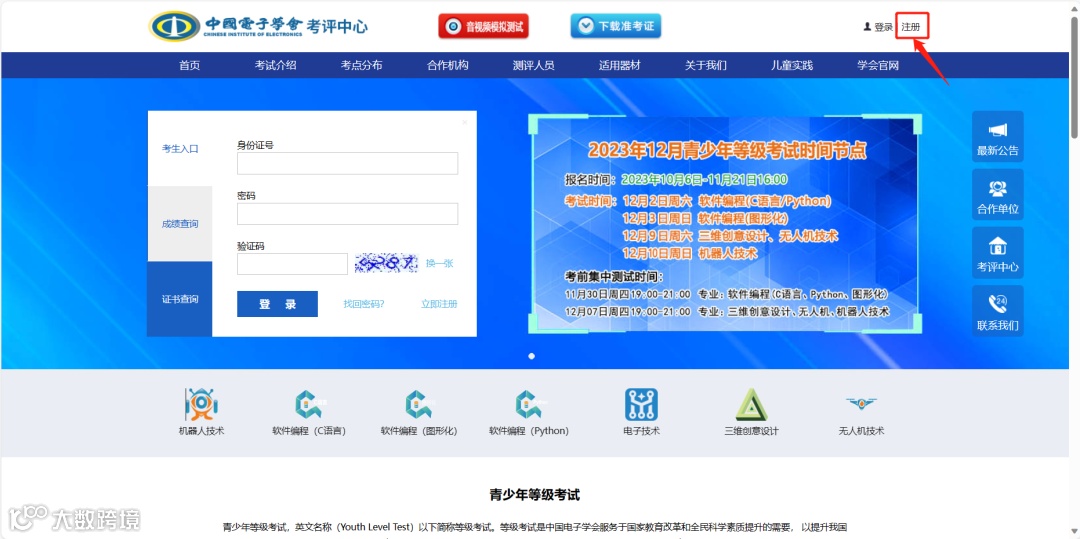The image size is (1080, 539).
Task: Click the 找回密码? link
Action: click(364, 304)
